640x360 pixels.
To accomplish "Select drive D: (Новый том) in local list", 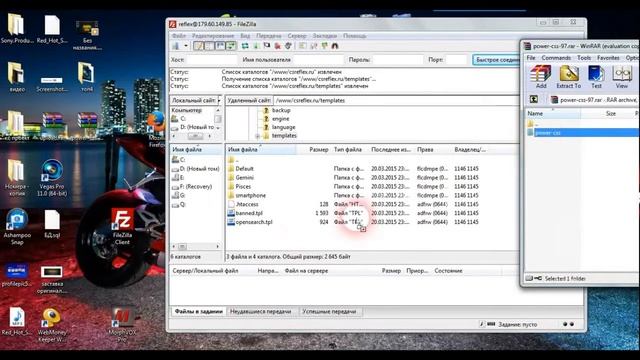I will coord(196,169).
